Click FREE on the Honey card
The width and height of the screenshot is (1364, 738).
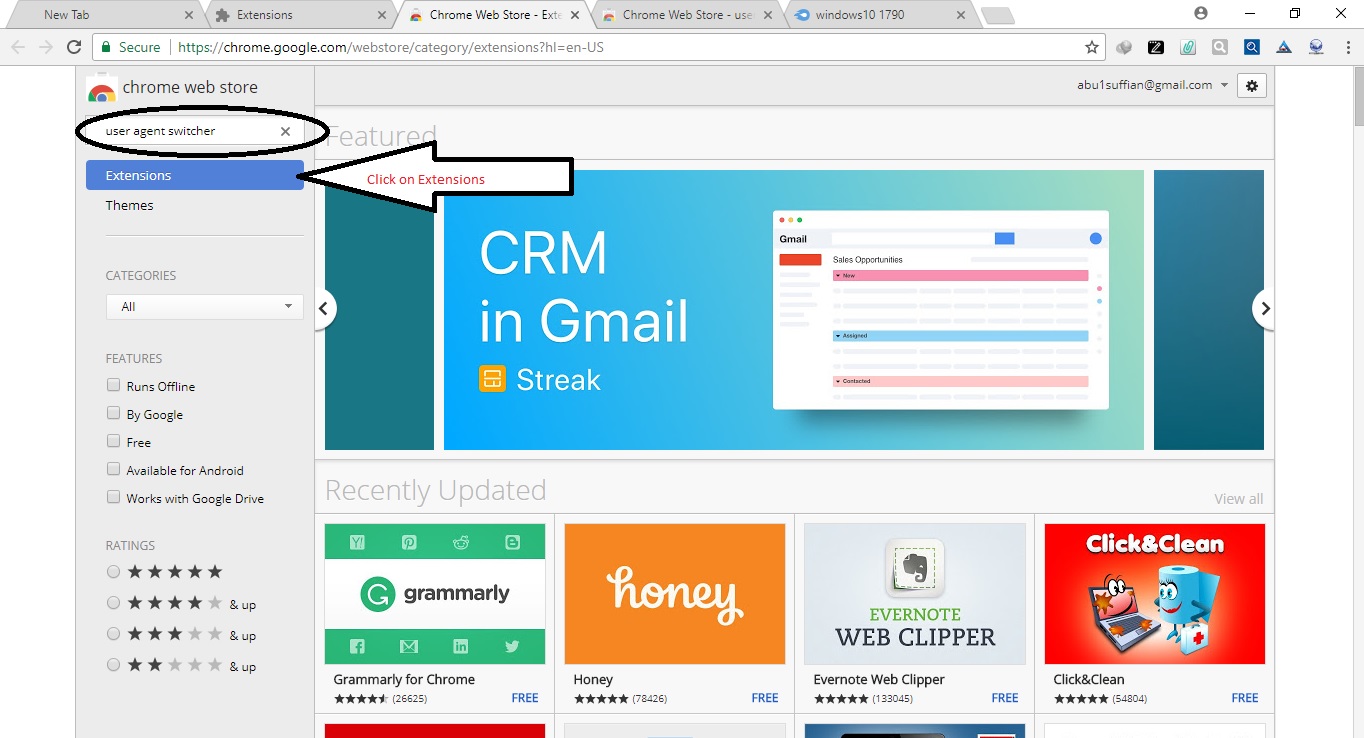(765, 698)
